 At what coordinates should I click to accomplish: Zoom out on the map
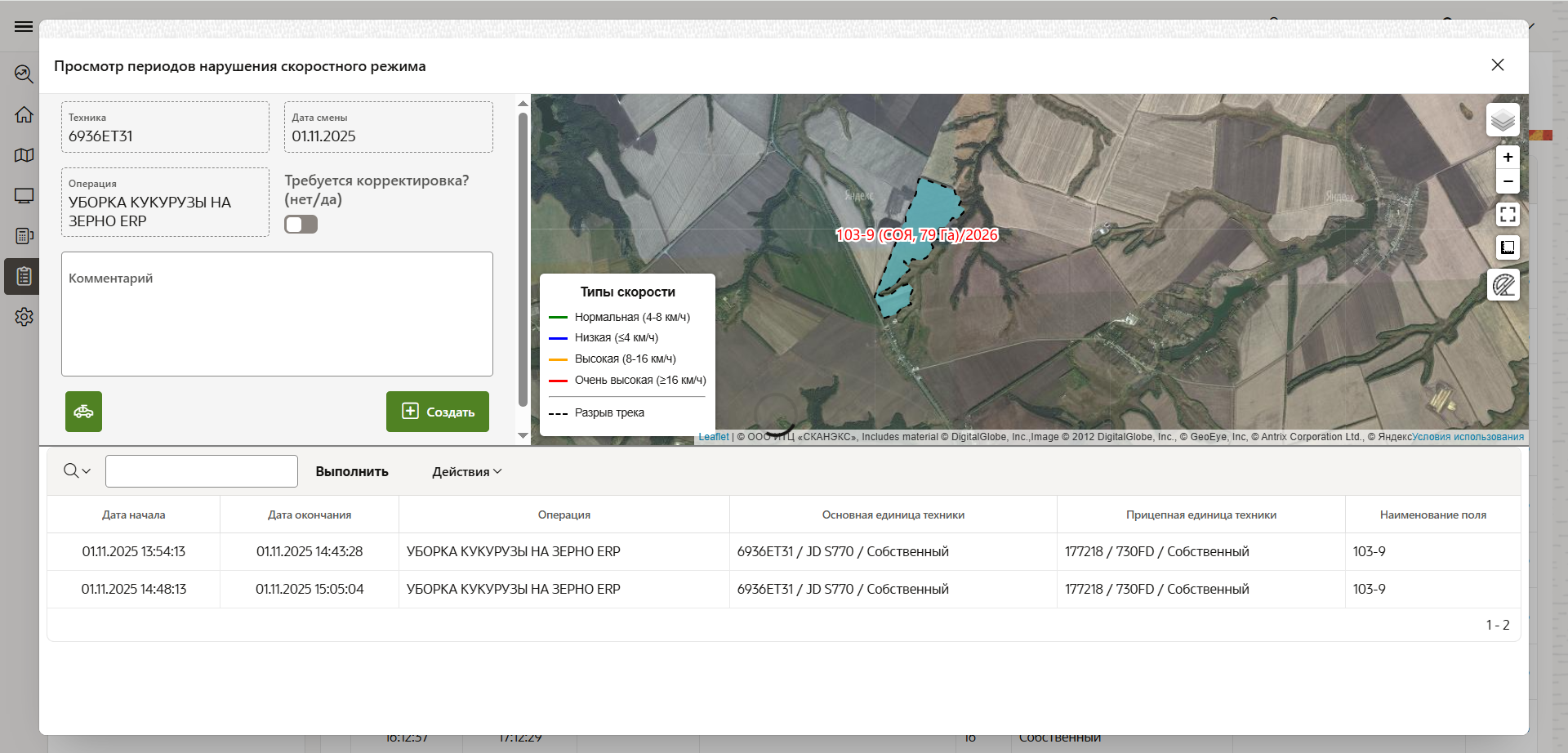tap(1508, 181)
